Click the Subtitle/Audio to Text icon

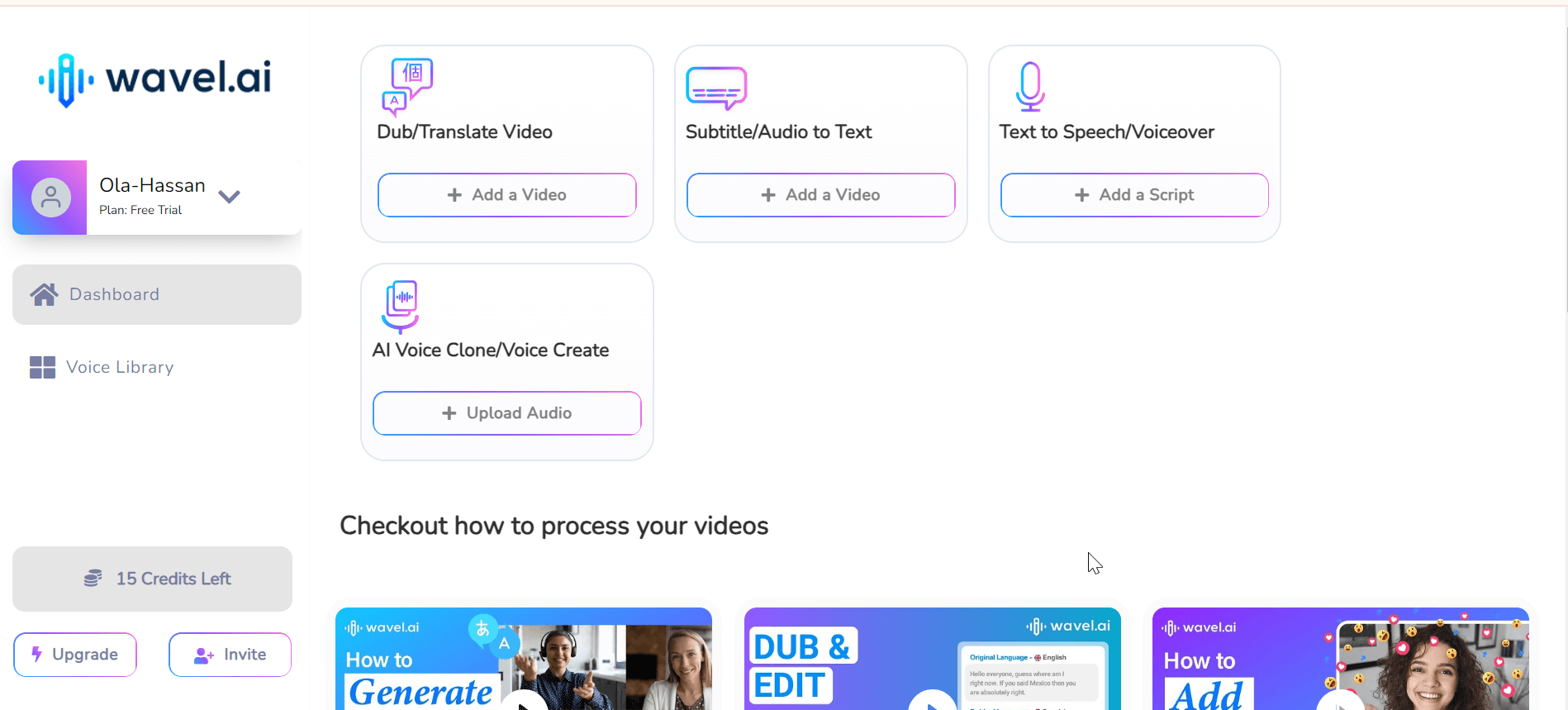716,88
